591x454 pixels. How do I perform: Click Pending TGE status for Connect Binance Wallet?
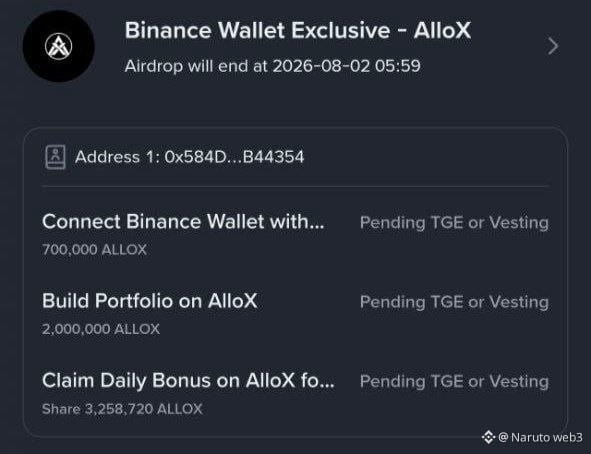tap(454, 222)
